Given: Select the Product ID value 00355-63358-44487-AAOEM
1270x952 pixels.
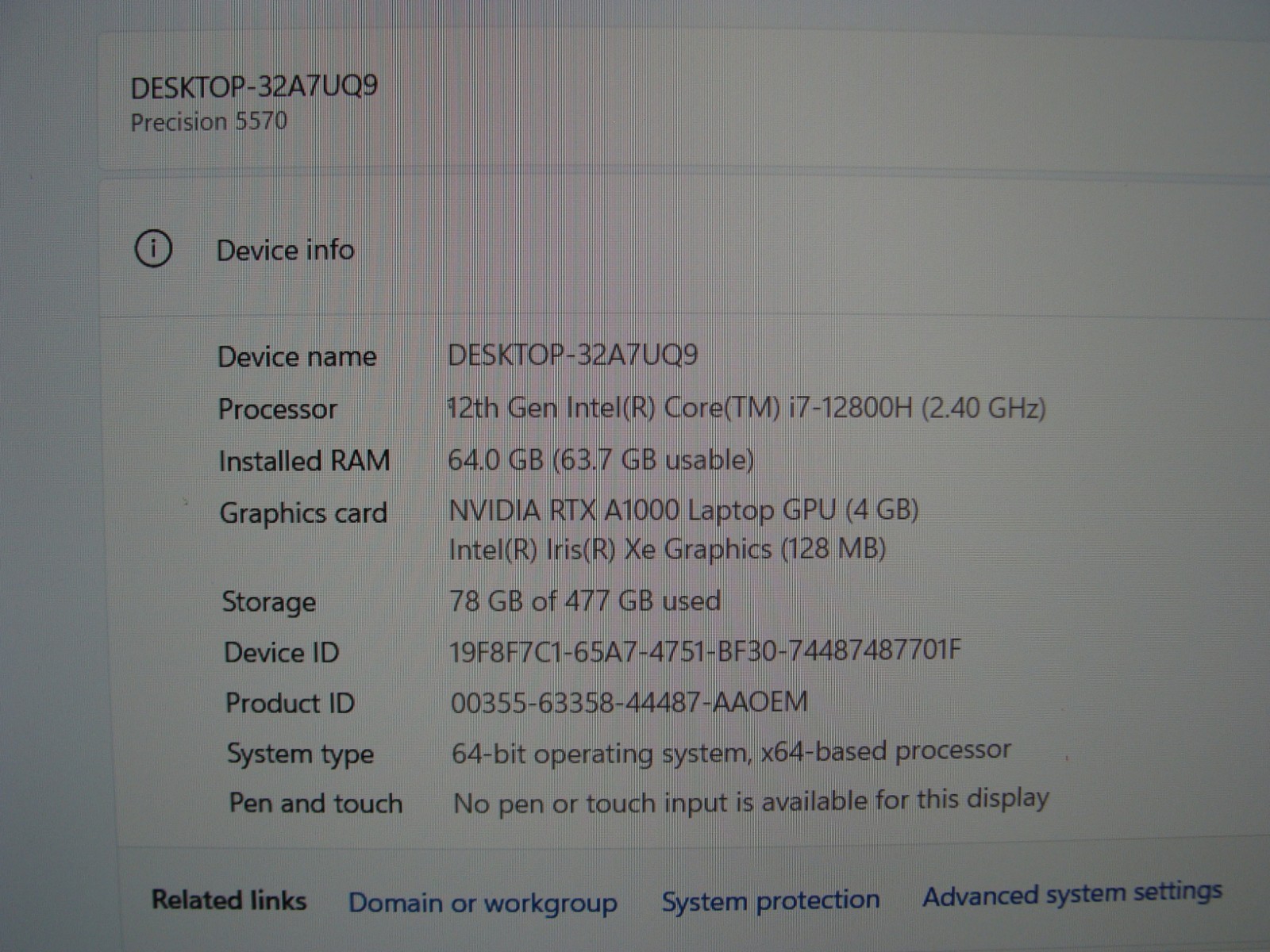Looking at the screenshot, I should coord(629,702).
